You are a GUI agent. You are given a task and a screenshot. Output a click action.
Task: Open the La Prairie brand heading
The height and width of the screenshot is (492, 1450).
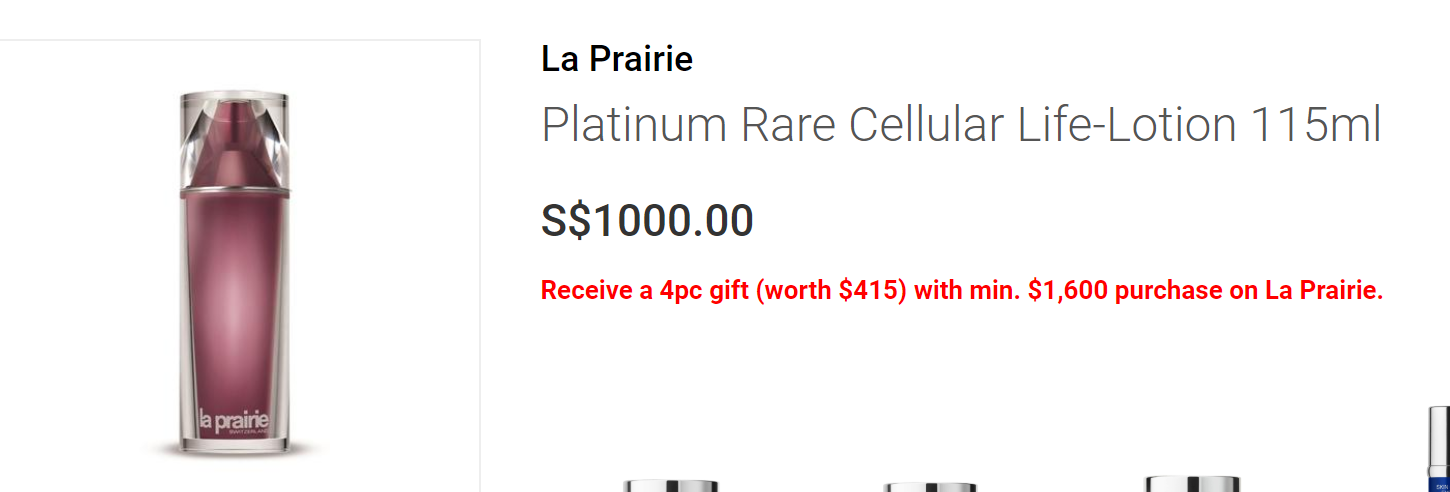[x=616, y=59]
